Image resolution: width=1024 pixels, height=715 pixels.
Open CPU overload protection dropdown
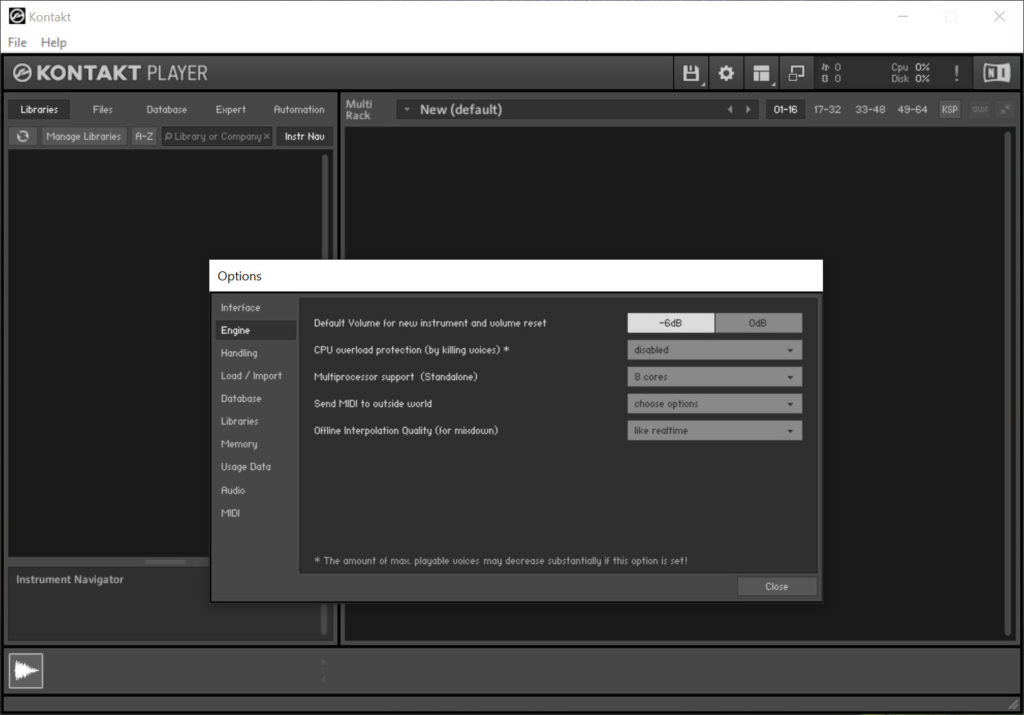click(x=714, y=350)
